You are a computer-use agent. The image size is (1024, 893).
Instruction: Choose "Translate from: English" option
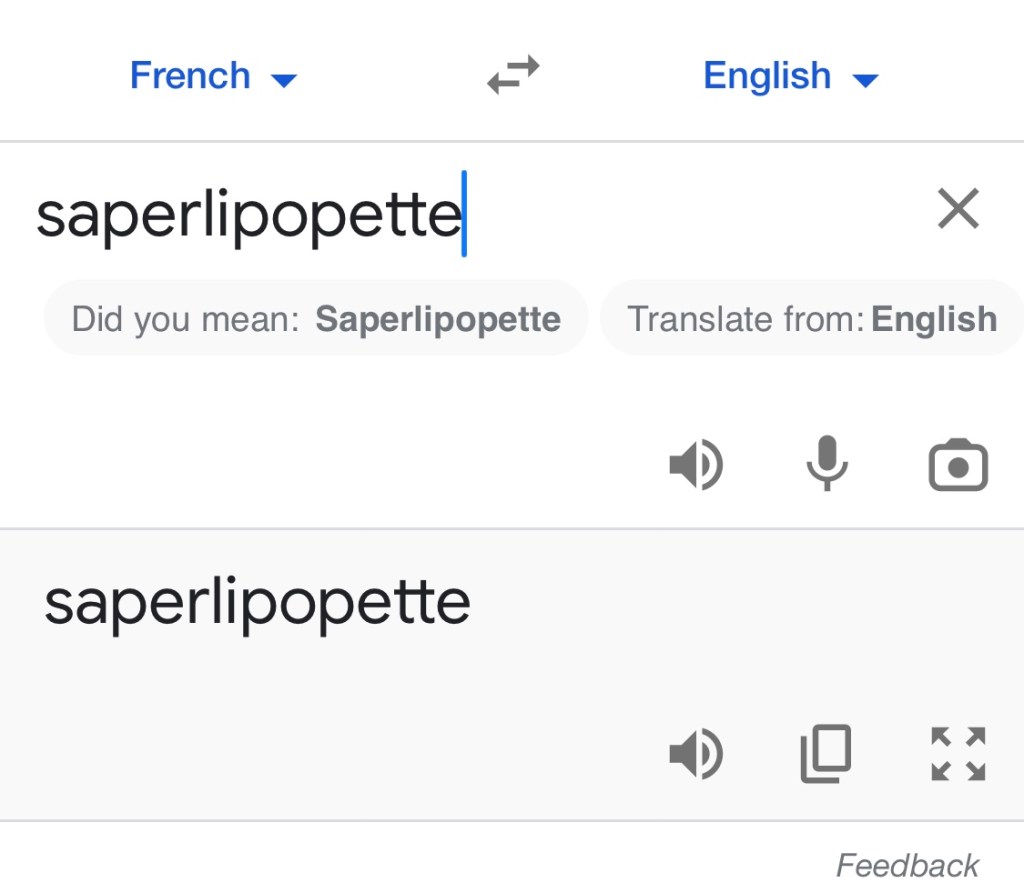[x=811, y=320]
